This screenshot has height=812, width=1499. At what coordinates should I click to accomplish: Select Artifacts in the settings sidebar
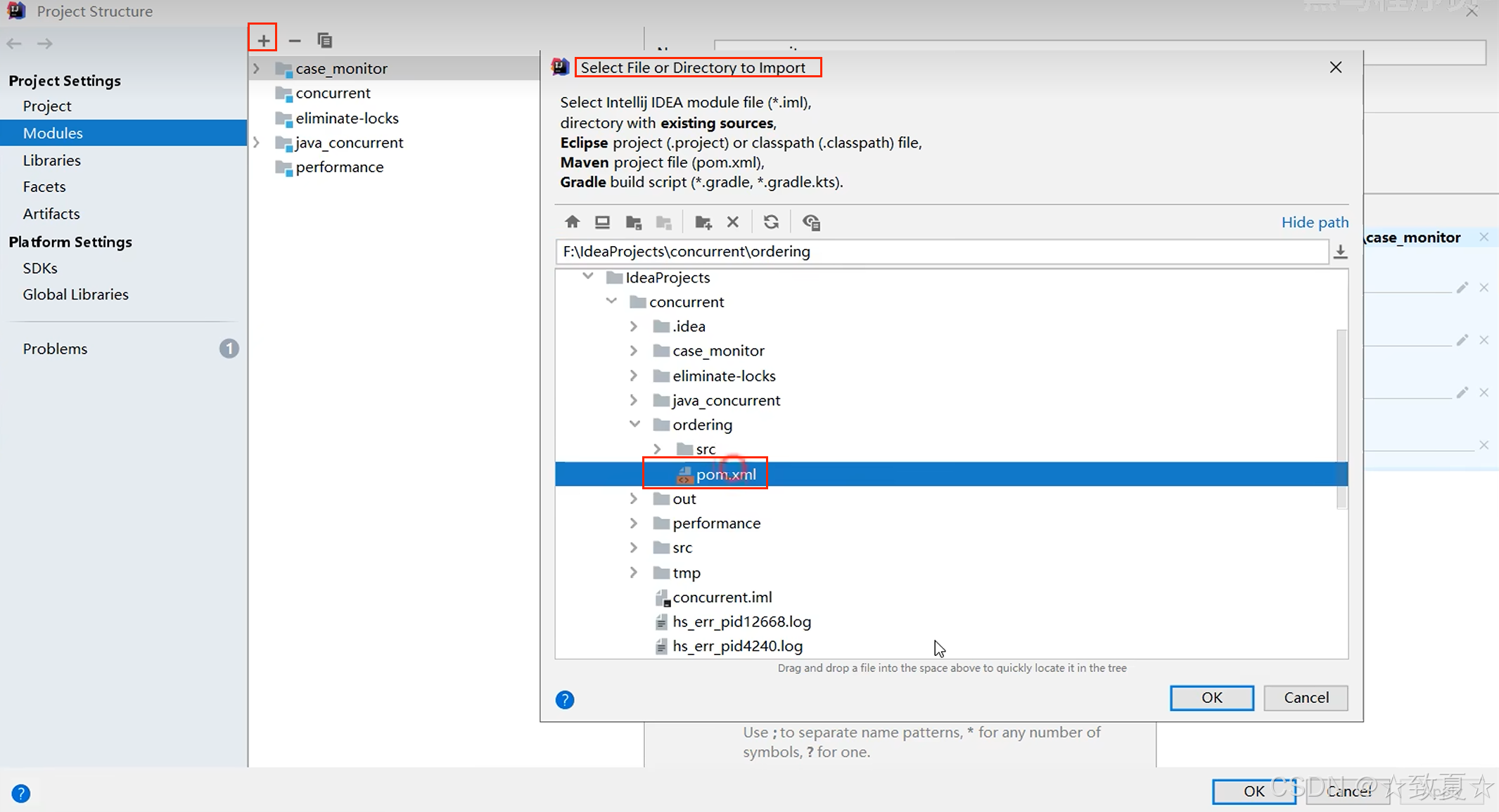tap(51, 214)
